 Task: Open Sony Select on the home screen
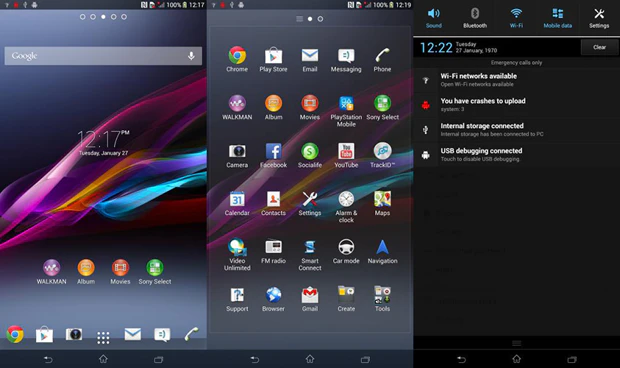[x=155, y=272]
